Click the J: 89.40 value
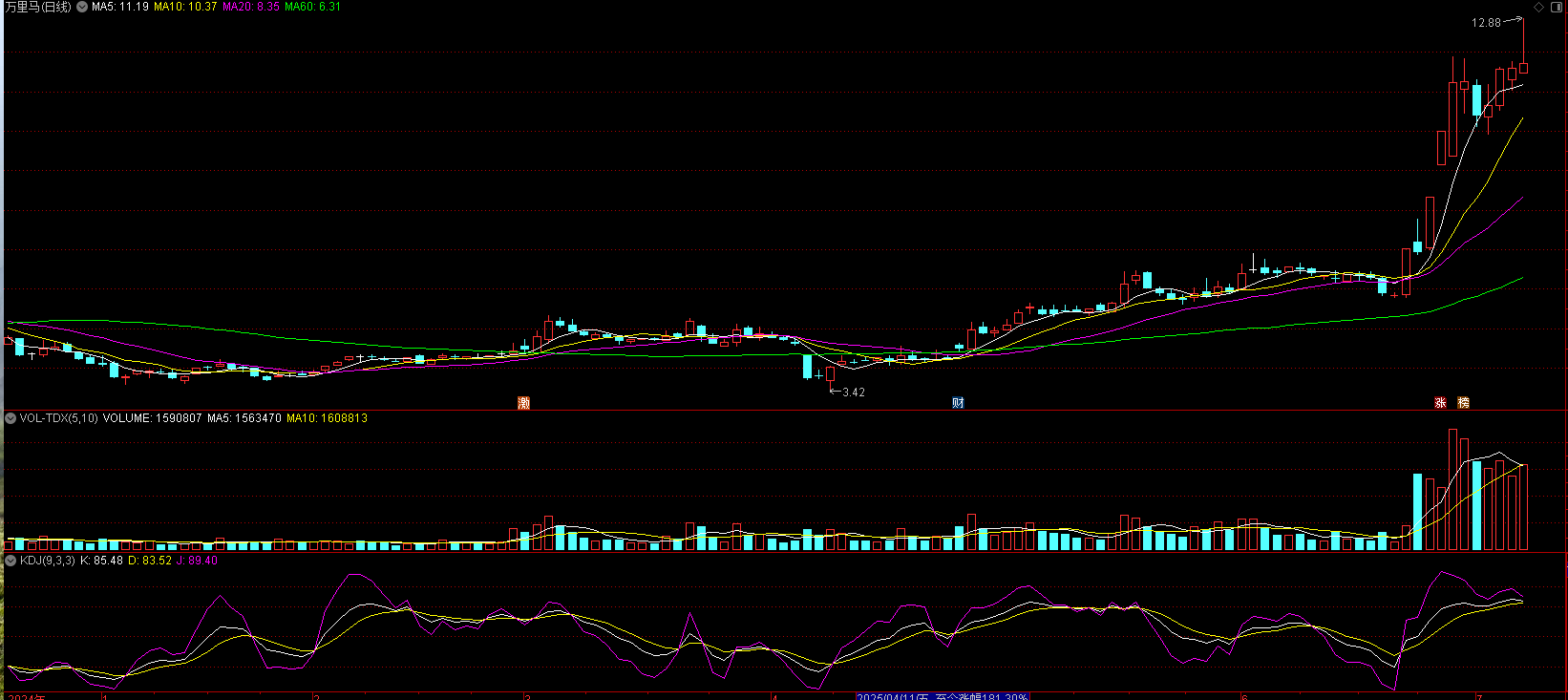The width and height of the screenshot is (1568, 700). [198, 561]
